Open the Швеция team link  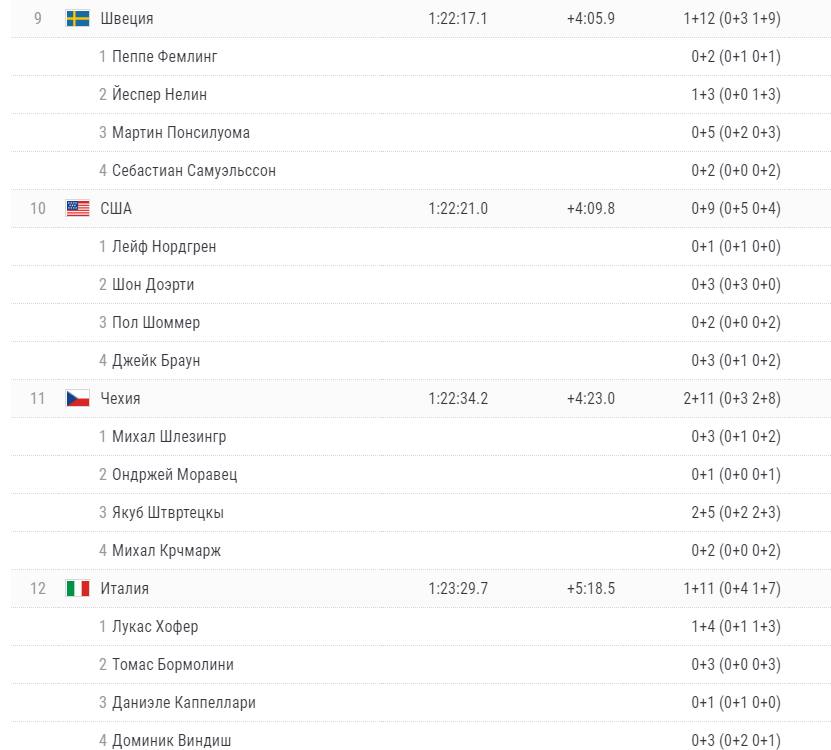[x=127, y=19]
